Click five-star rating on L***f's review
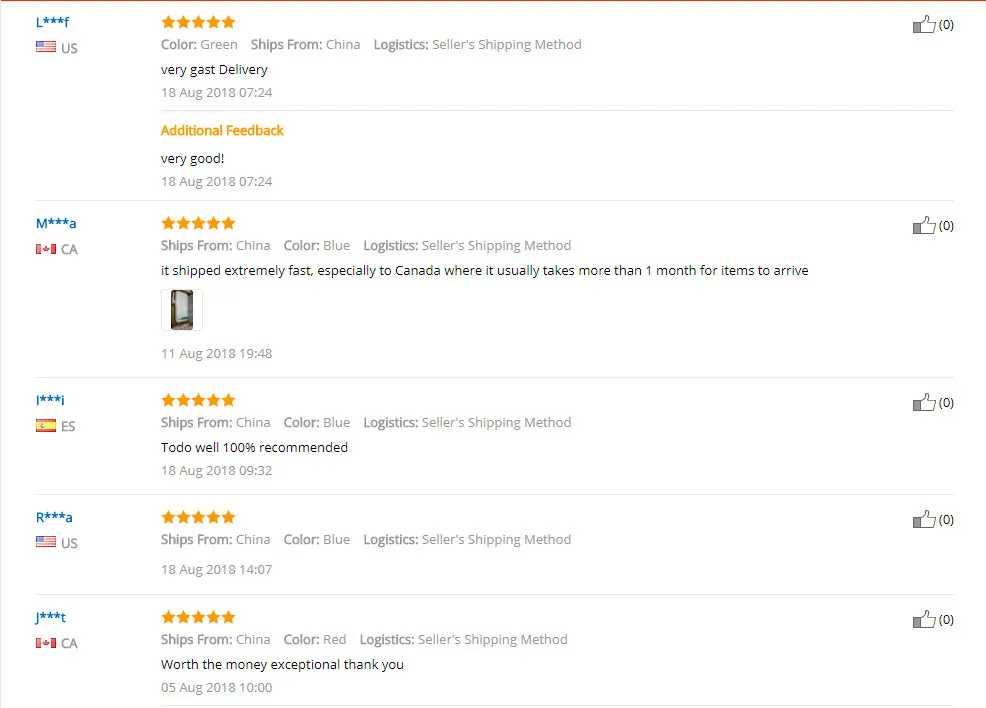 198,23
